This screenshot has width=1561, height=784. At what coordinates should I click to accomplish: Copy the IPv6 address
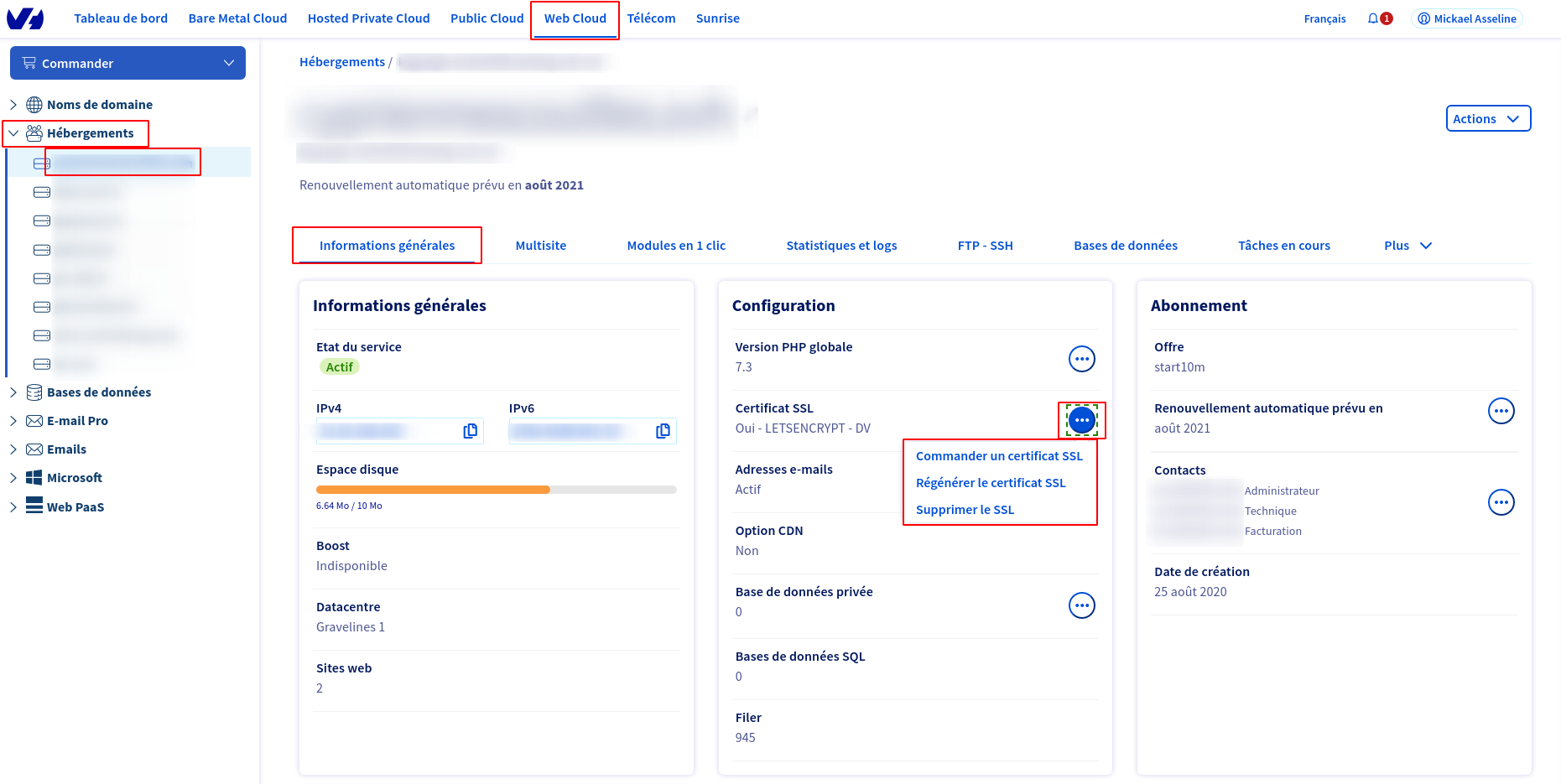click(x=663, y=431)
